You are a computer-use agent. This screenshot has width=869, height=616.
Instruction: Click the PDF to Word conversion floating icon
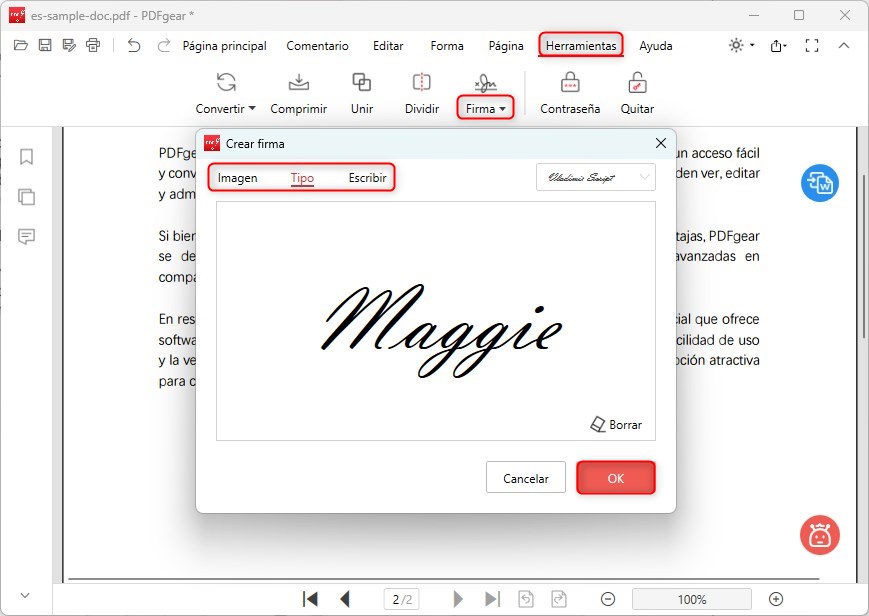tap(819, 183)
